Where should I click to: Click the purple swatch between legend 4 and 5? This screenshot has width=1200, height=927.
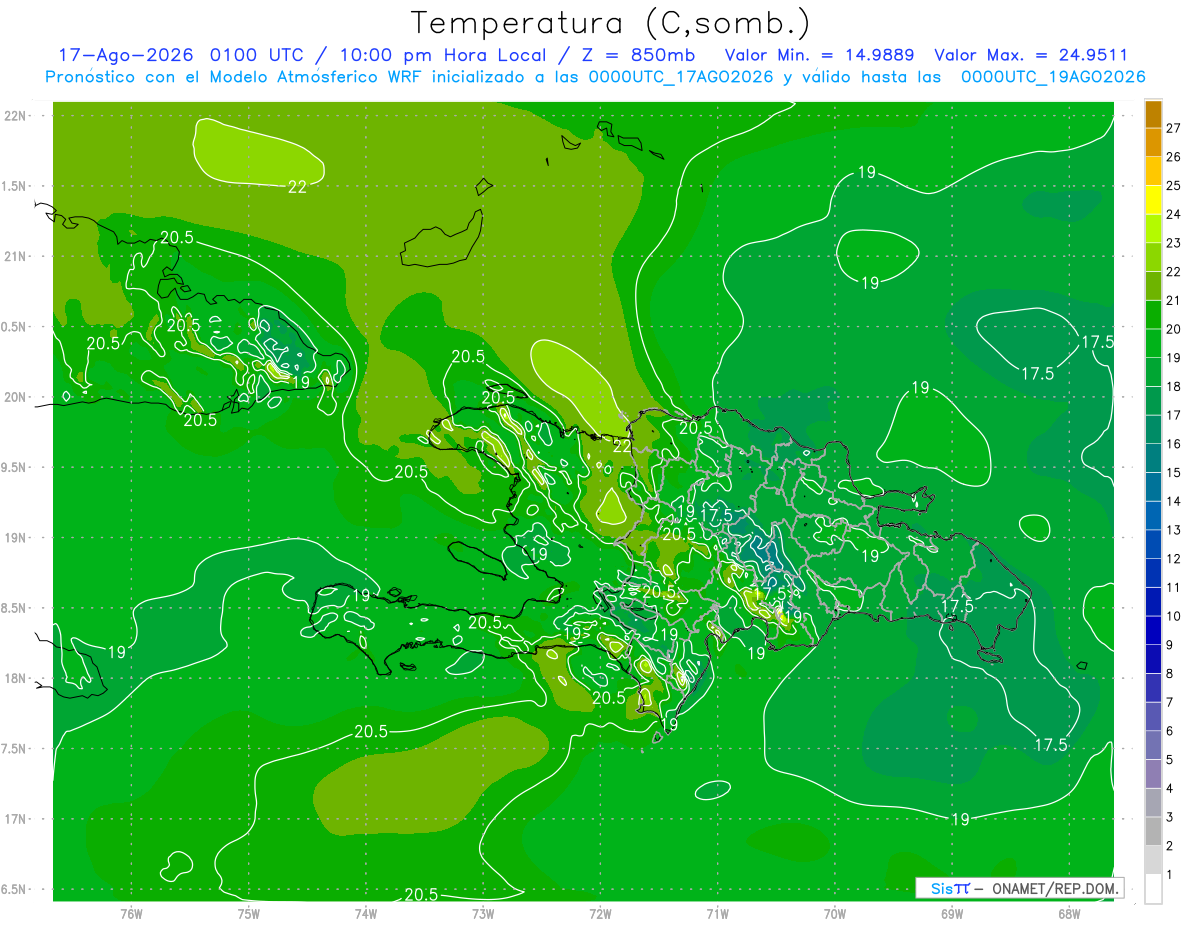click(1153, 774)
